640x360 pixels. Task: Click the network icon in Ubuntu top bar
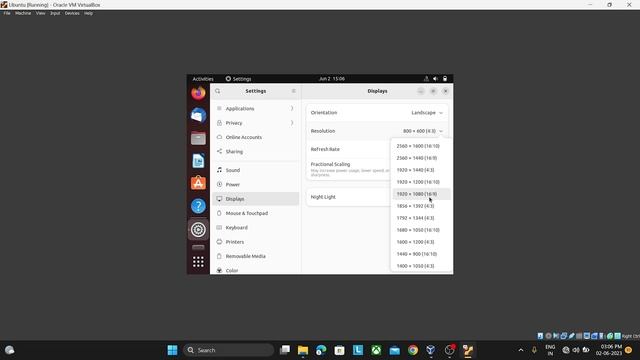(426, 79)
